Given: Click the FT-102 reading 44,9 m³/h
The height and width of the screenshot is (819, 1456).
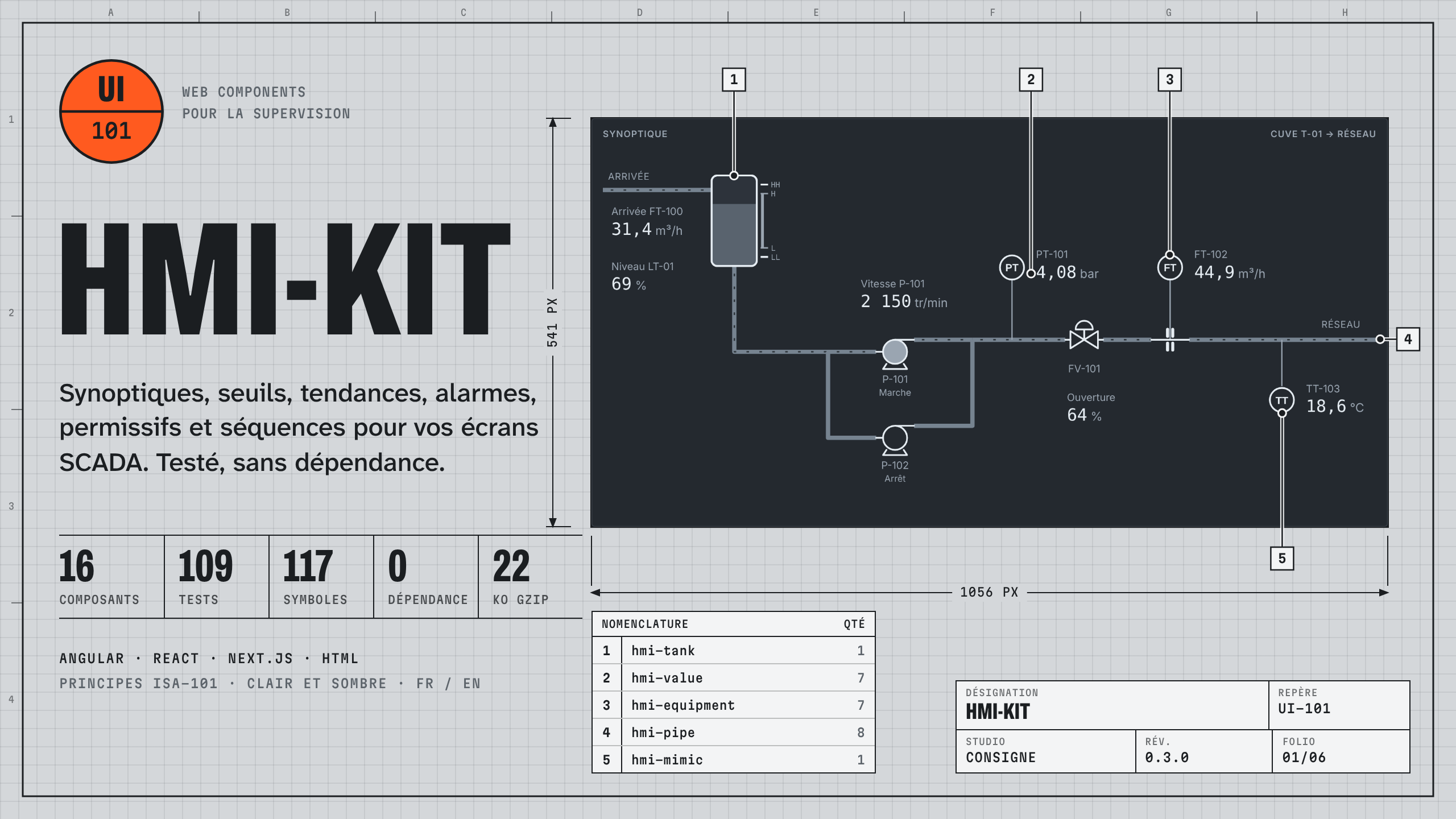Looking at the screenshot, I should coord(1230,272).
